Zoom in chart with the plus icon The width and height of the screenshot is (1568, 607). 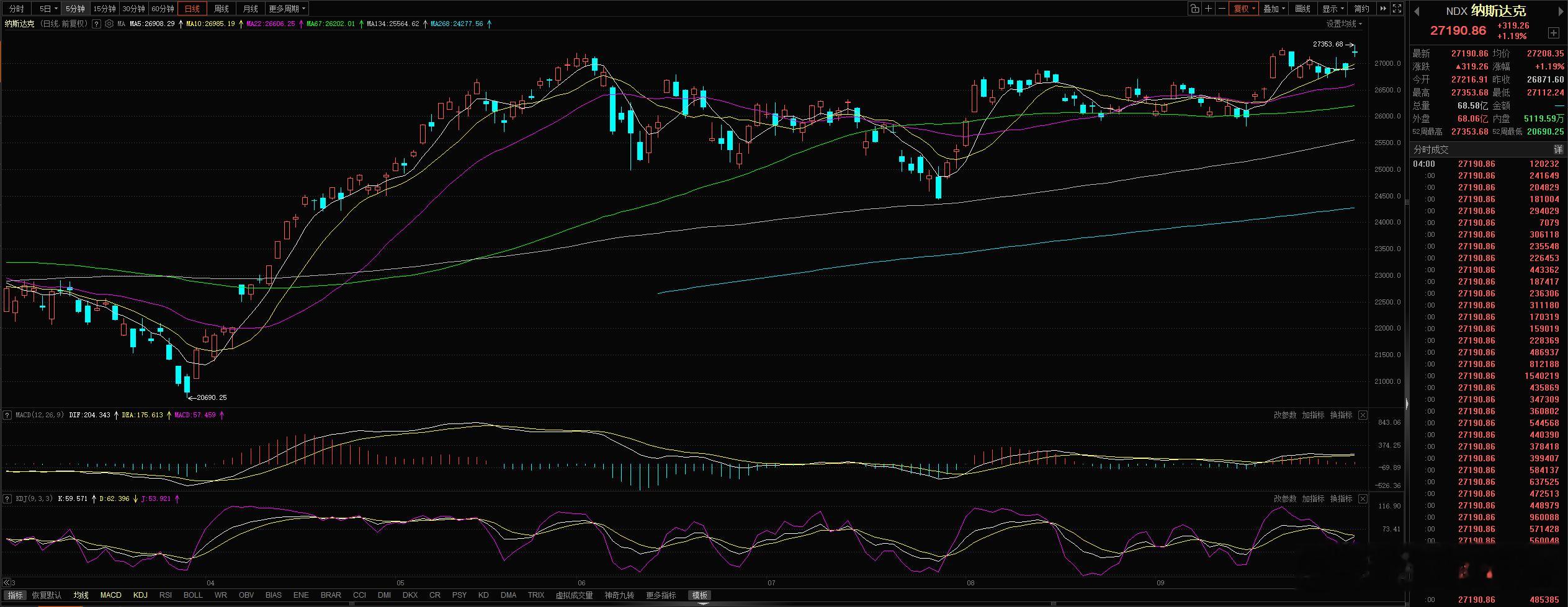(1209, 9)
